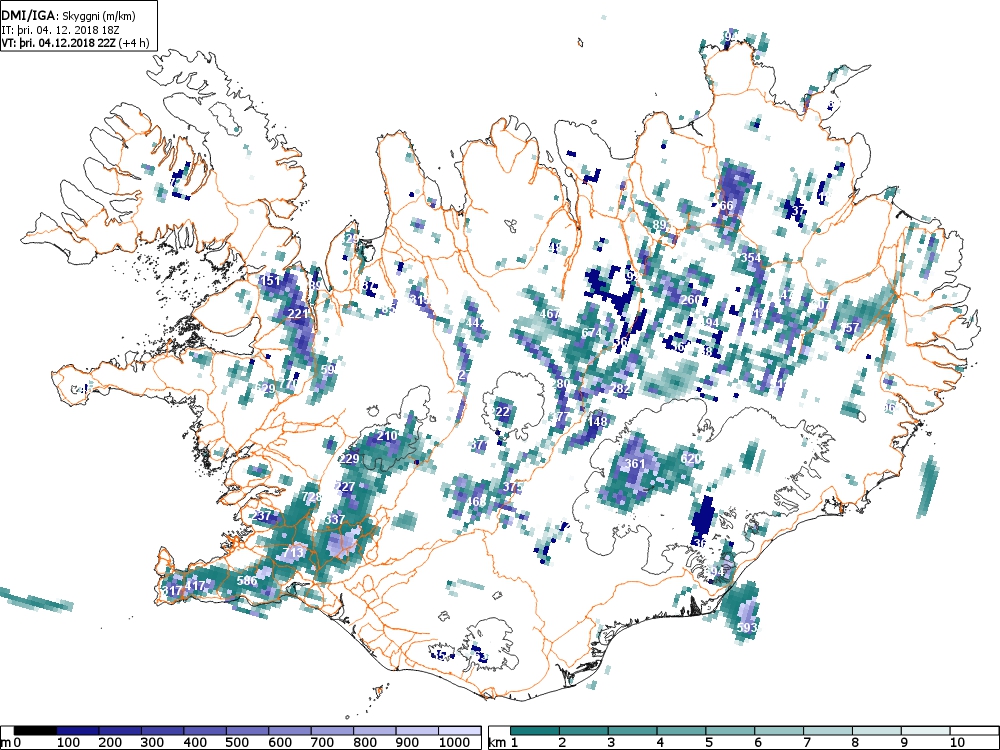Click the '629' visibility value on the map
Image resolution: width=1000 pixels, height=750 pixels.
pos(265,388)
